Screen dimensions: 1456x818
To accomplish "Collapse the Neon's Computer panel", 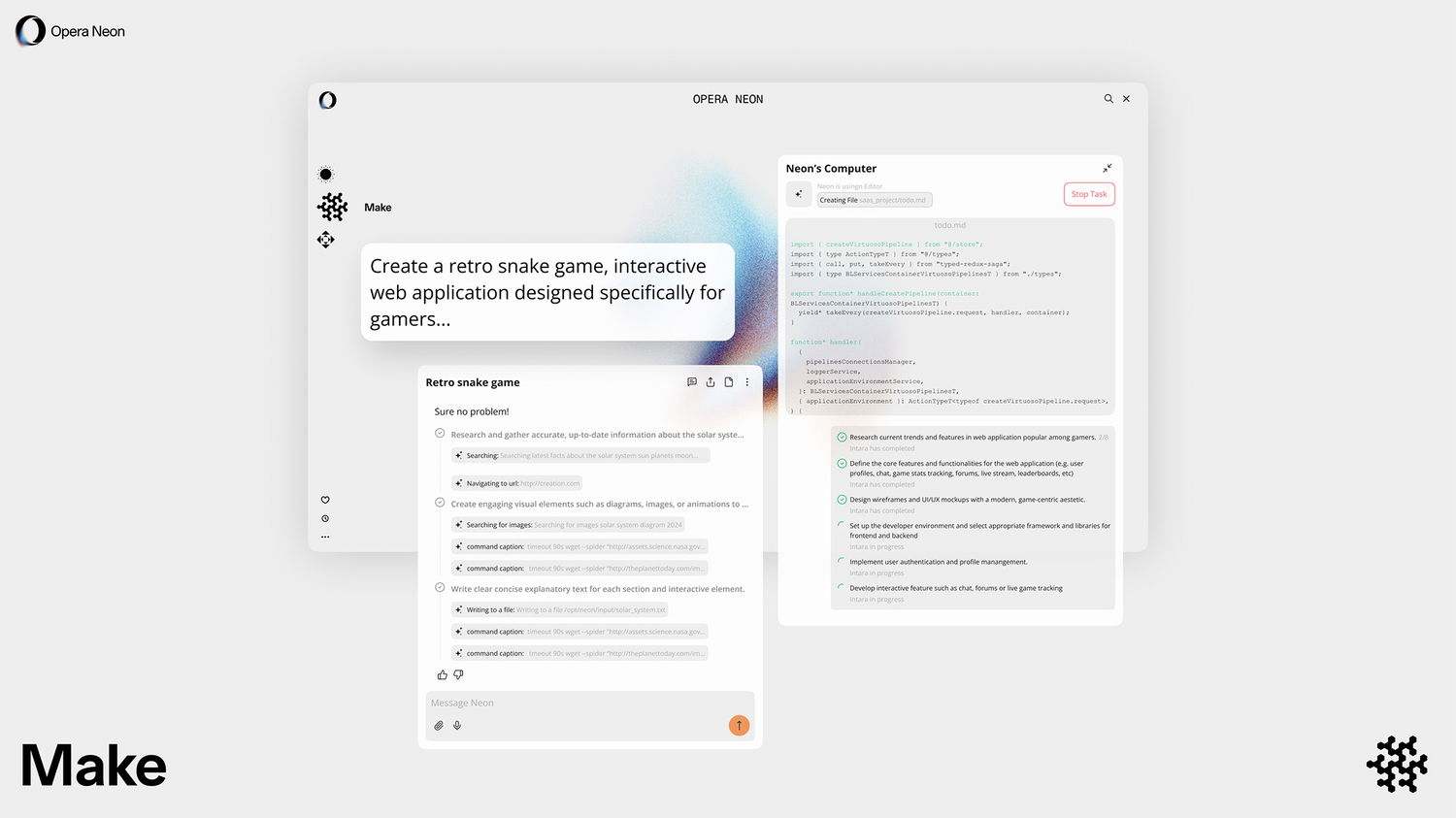I will coord(1107,169).
